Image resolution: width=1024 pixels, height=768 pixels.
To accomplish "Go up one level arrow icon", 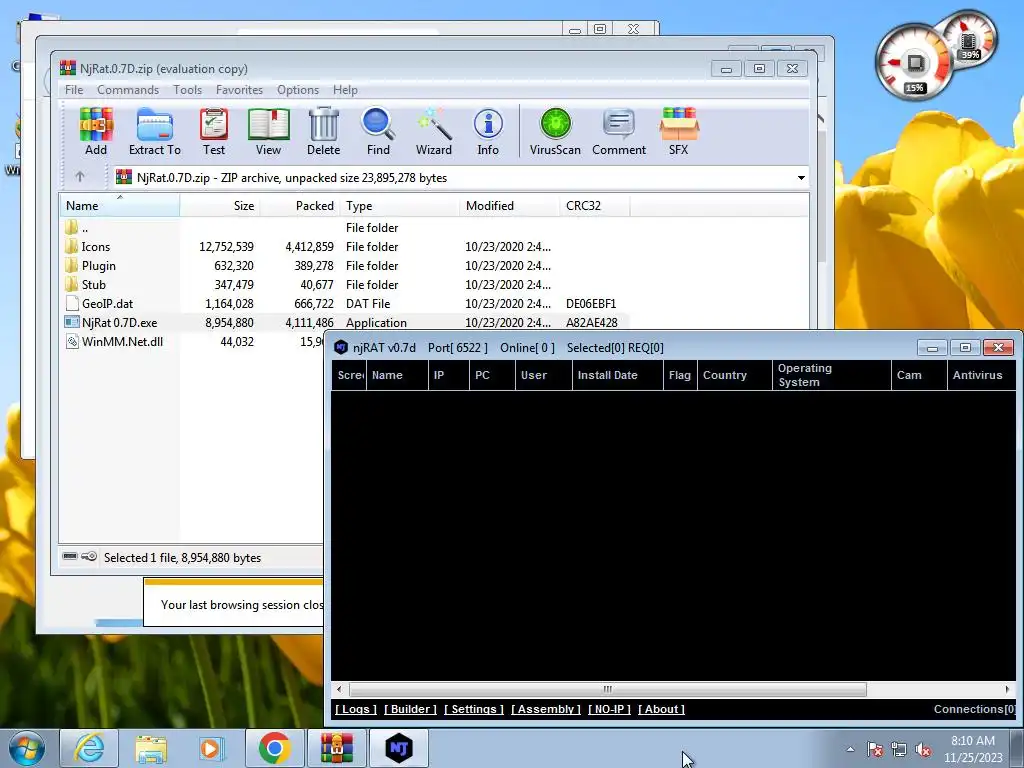I will [80, 176].
